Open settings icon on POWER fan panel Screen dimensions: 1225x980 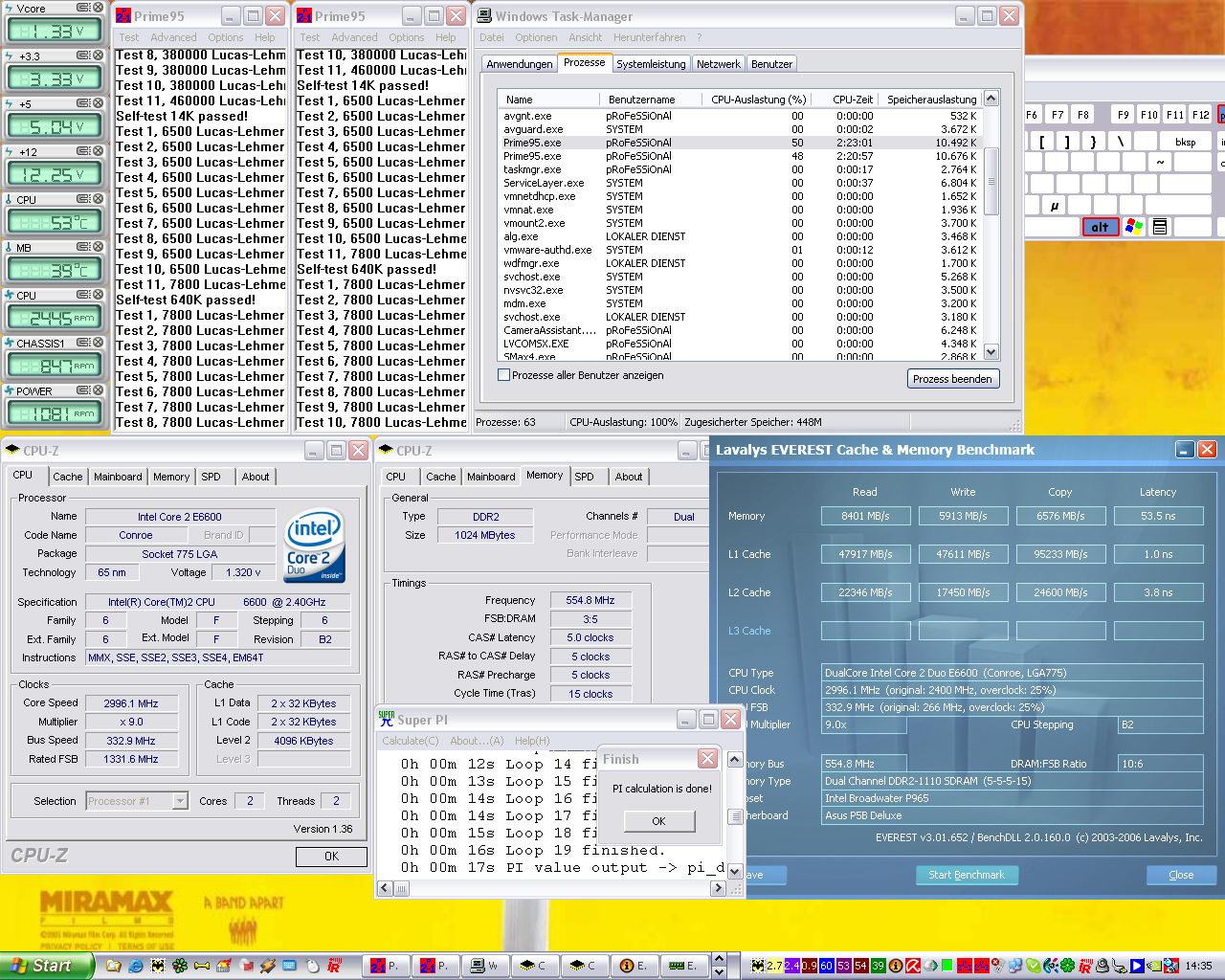[83, 390]
